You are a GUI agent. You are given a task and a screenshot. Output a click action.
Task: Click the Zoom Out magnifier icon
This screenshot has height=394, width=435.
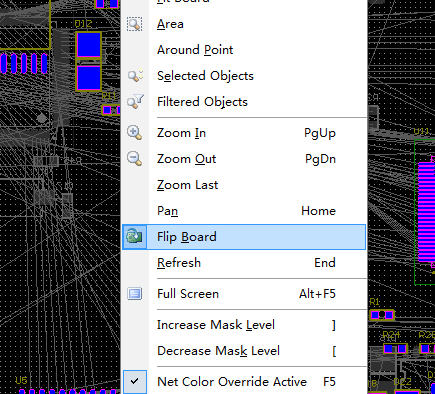(x=134, y=159)
